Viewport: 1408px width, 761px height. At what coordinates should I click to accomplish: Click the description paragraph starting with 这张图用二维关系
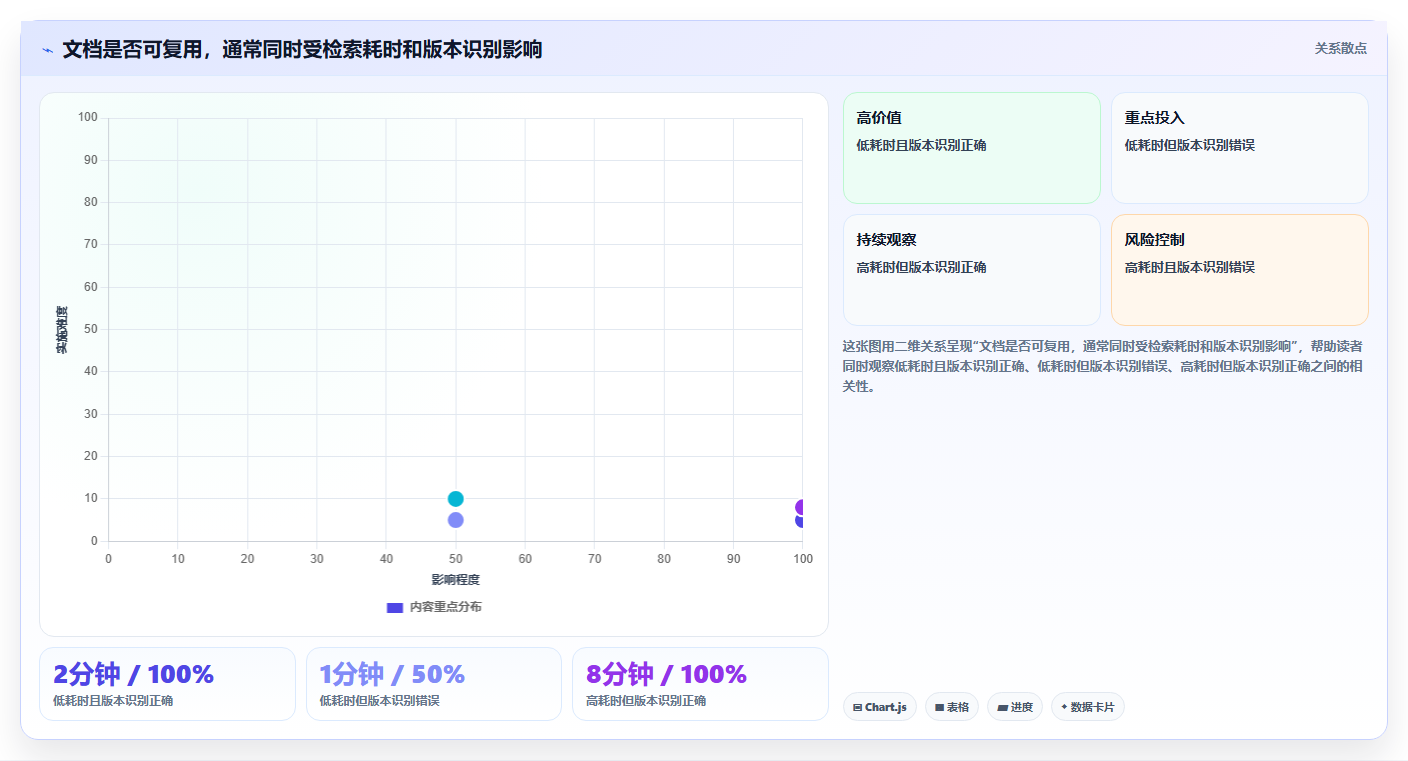pos(1103,366)
